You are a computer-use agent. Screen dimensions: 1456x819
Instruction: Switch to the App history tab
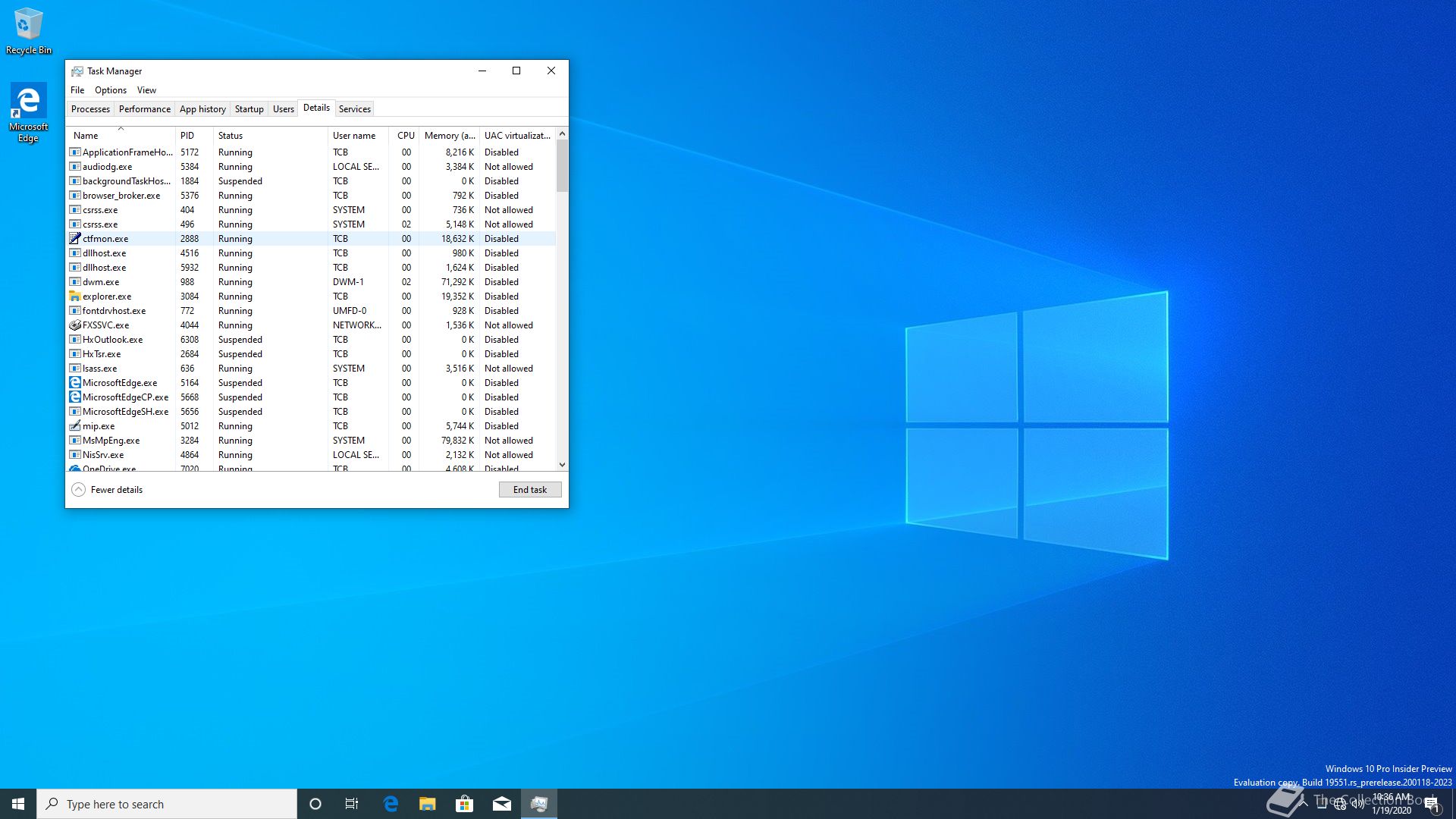coord(202,109)
